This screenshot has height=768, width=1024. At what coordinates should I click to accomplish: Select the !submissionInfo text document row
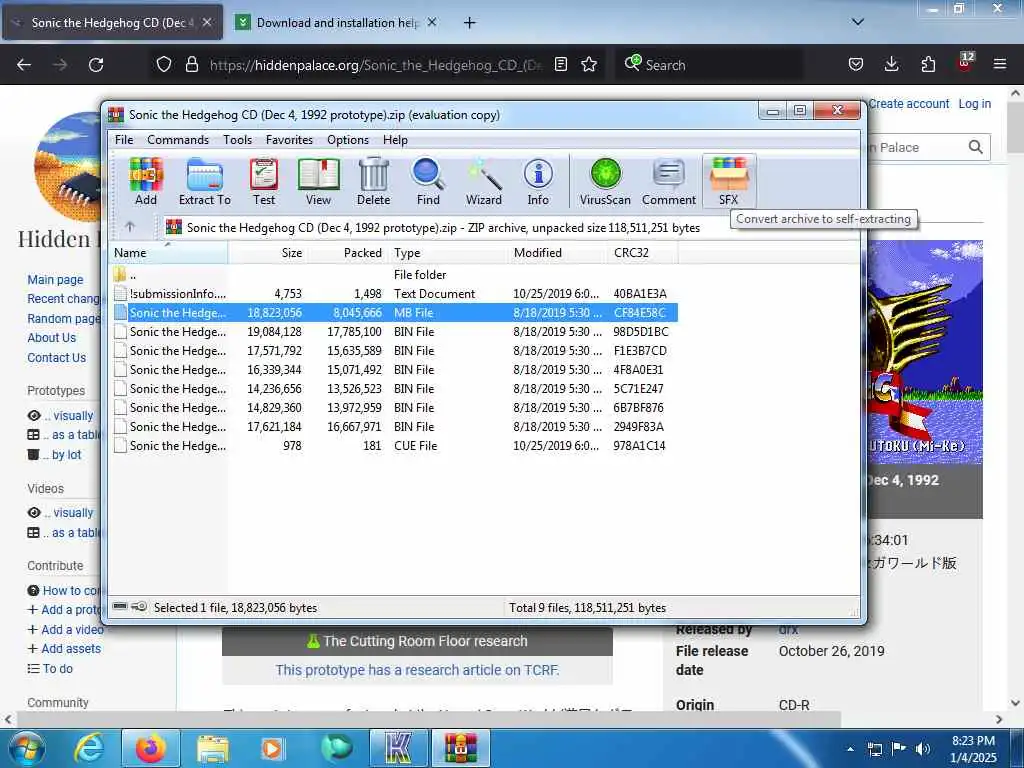click(x=394, y=294)
